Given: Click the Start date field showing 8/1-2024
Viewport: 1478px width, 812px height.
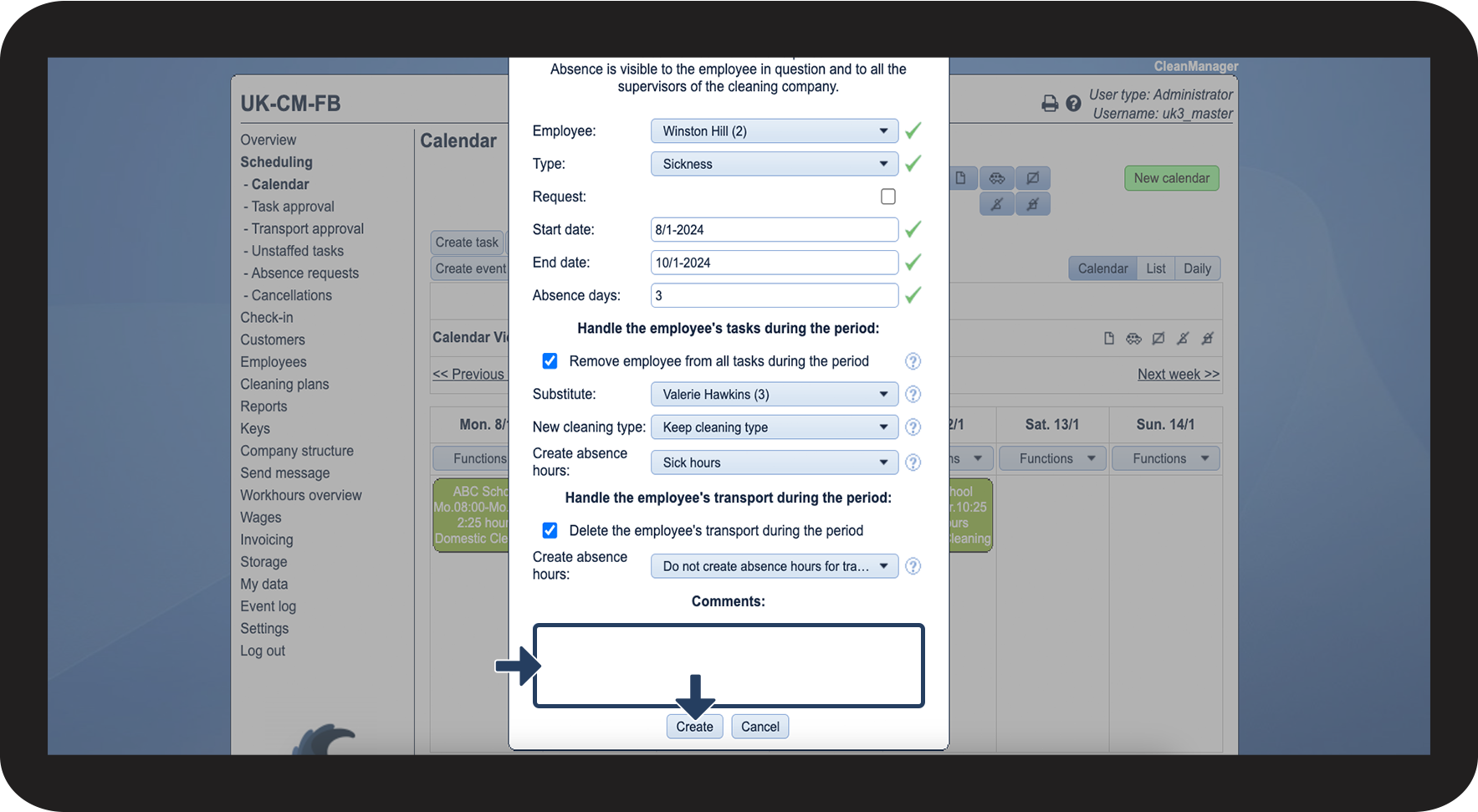Looking at the screenshot, I should pos(775,230).
